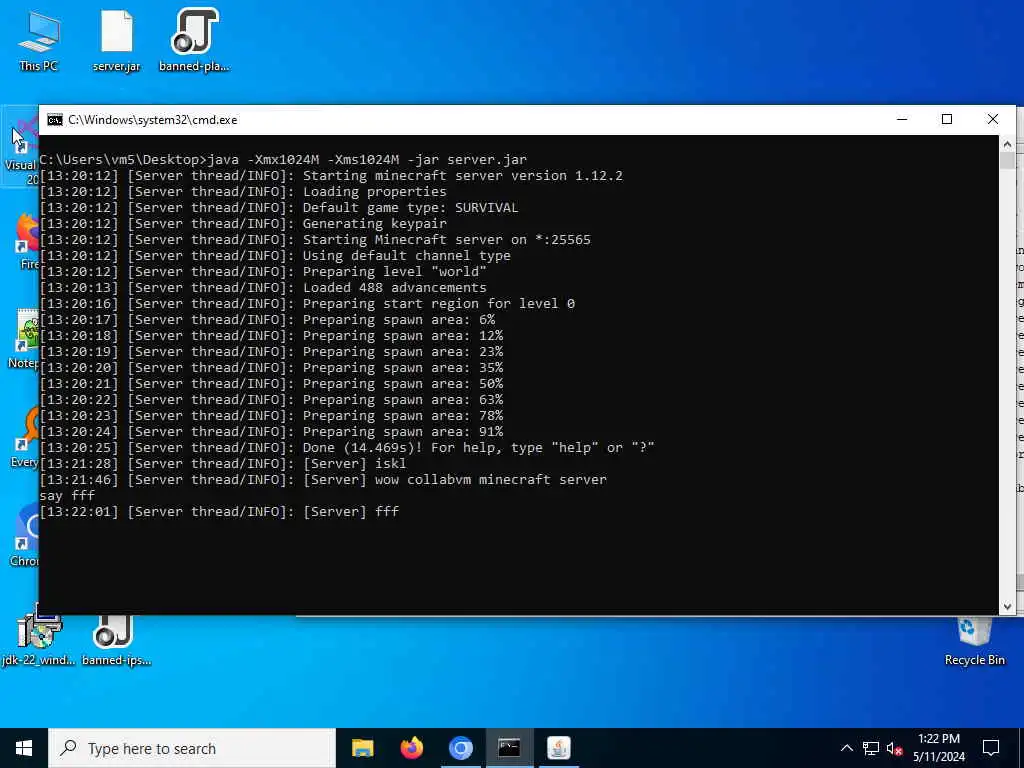Click the cmd.exe window title text
The width and height of the screenshot is (1024, 768).
click(153, 120)
